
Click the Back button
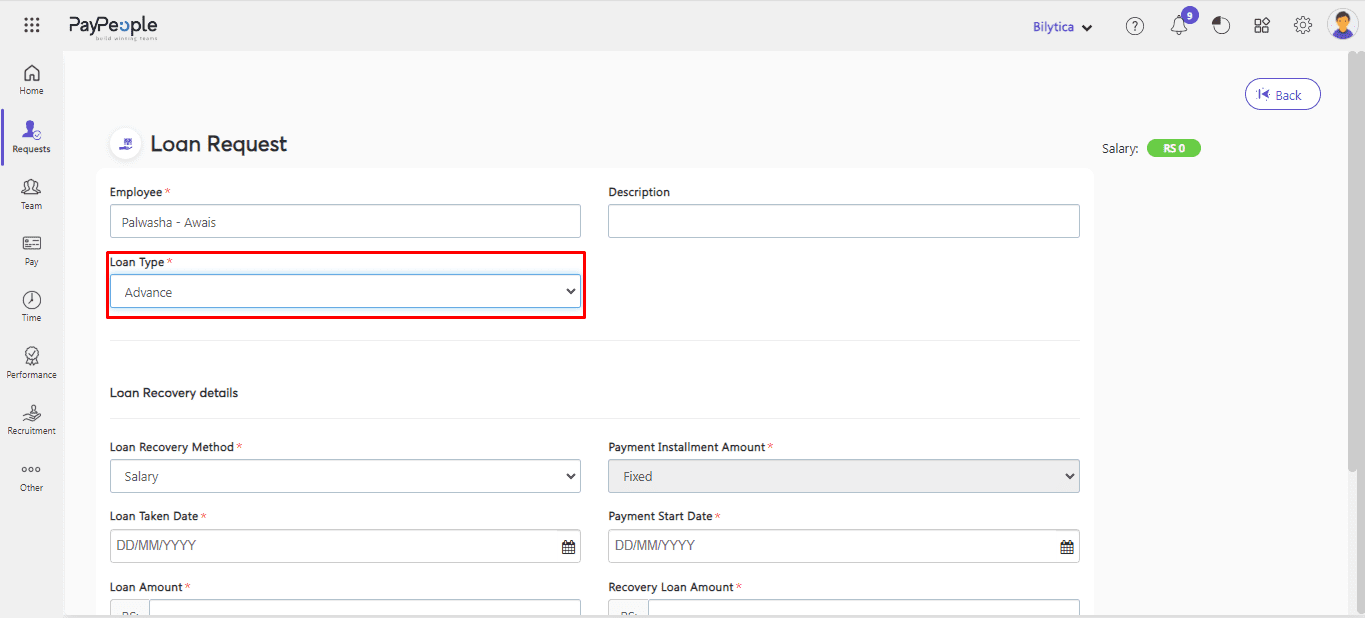coord(1282,95)
